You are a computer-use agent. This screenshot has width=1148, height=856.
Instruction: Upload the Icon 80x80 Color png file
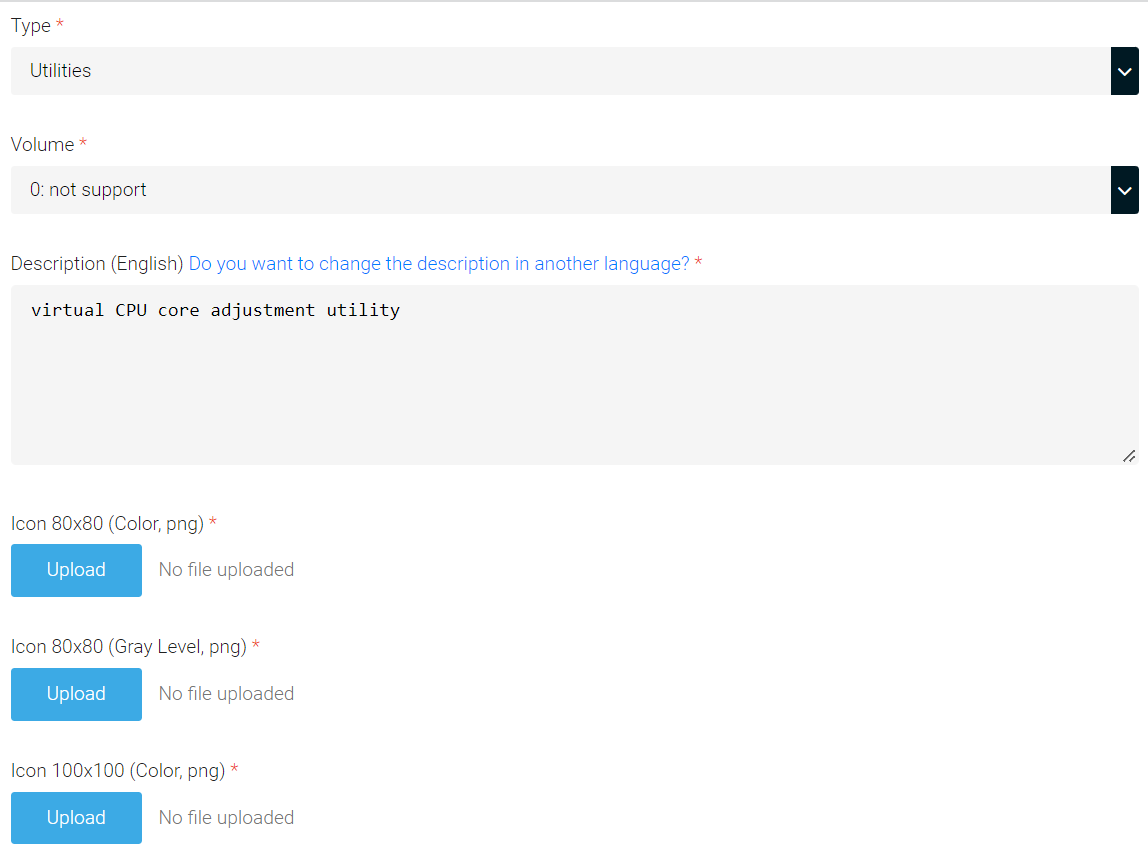76,570
